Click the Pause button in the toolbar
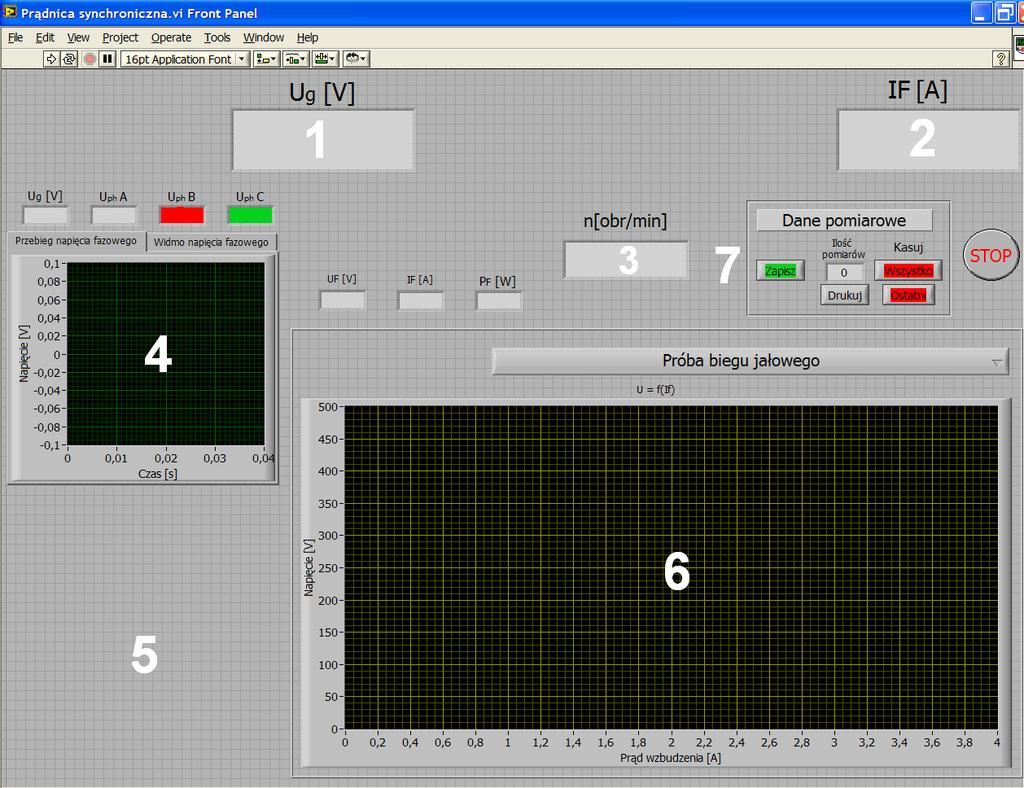1024x788 pixels. coord(108,59)
